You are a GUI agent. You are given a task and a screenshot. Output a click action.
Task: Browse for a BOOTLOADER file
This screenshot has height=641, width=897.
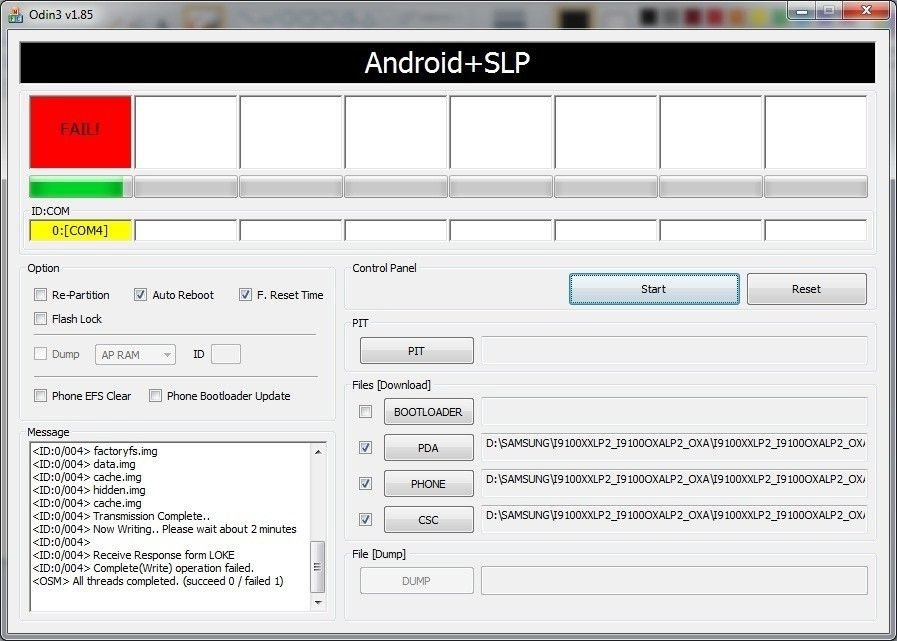tap(428, 412)
